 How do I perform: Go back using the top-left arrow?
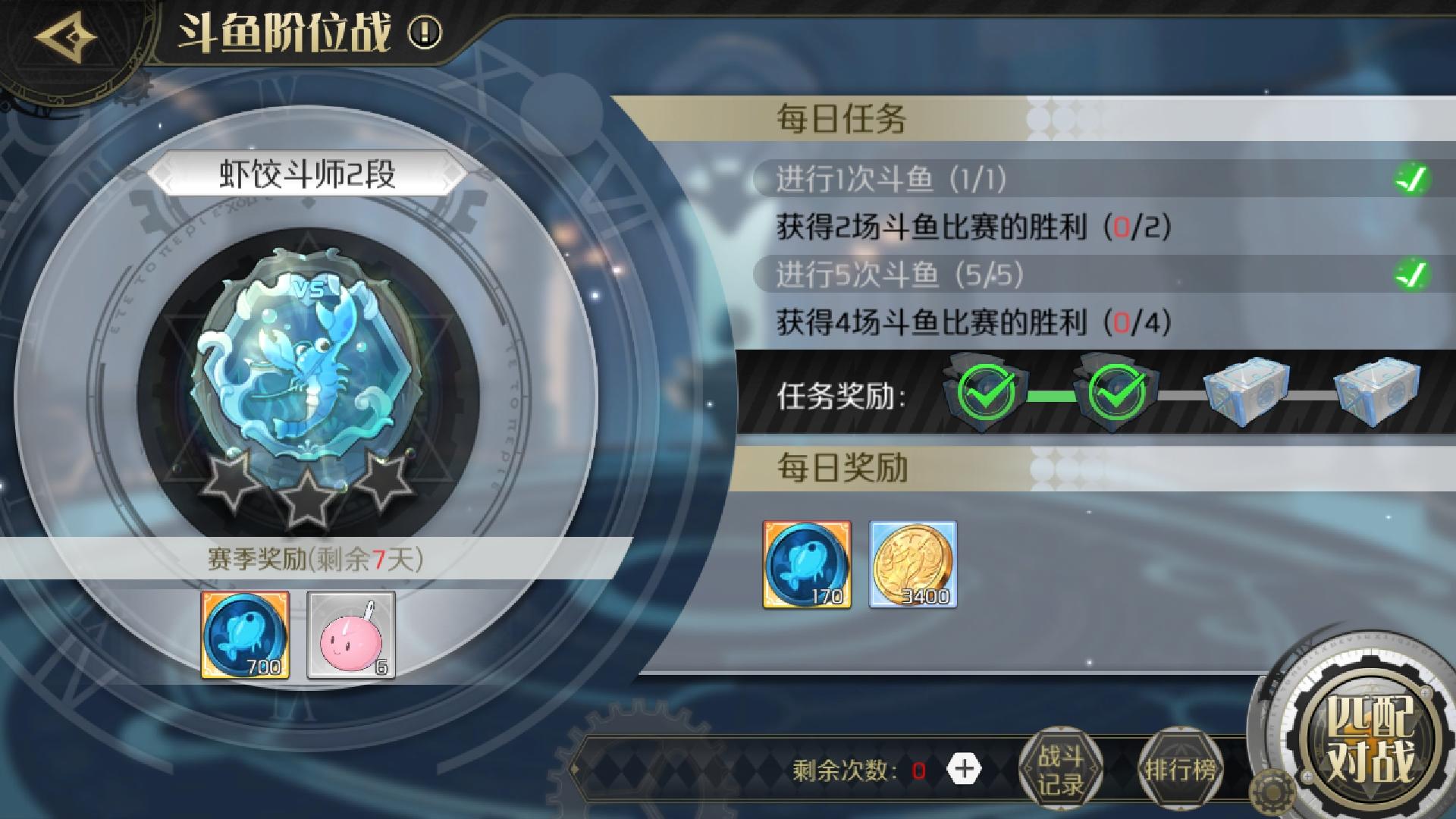tap(65, 38)
